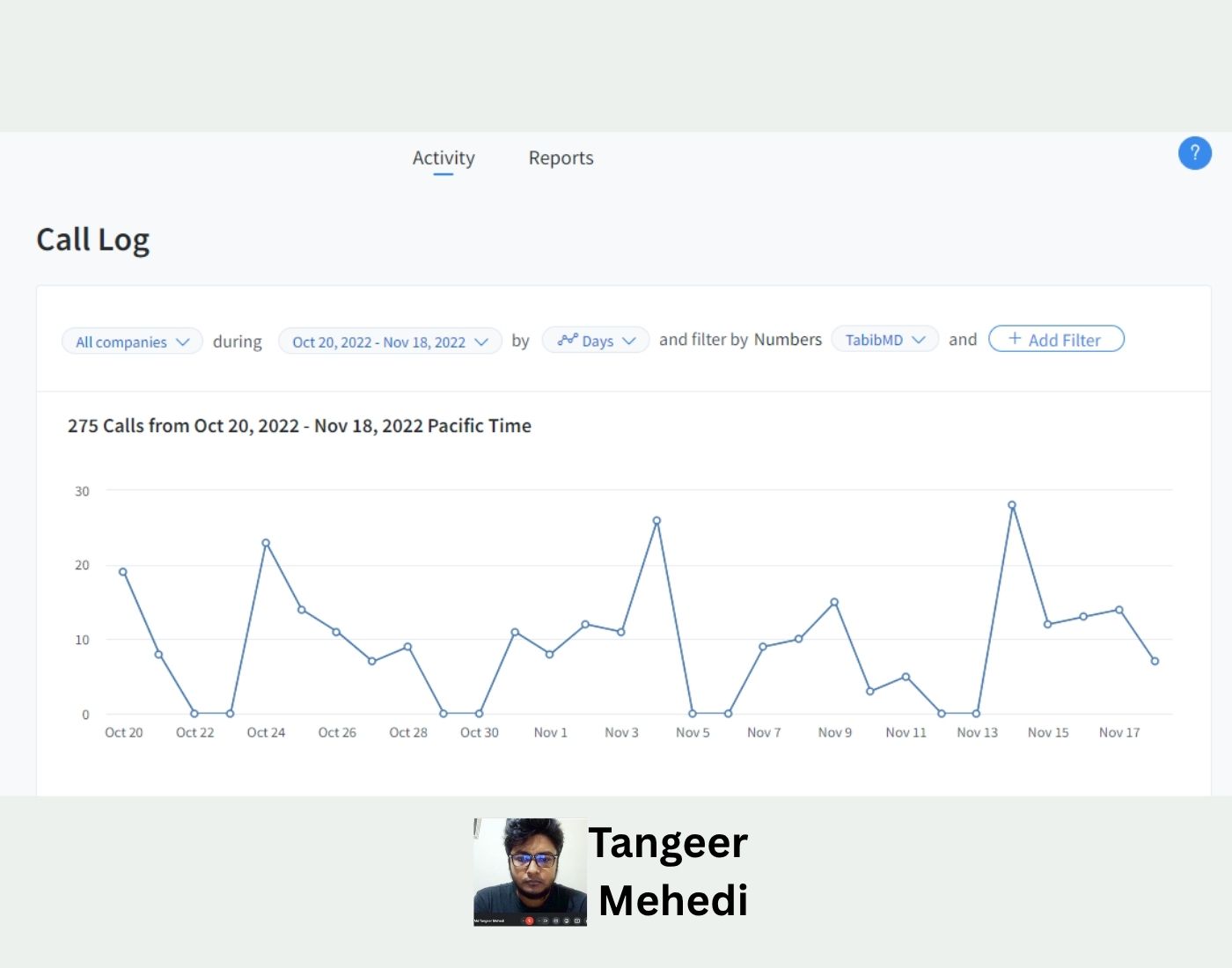Switch to the Activity tab
Viewport: 1232px width, 968px height.
click(x=444, y=158)
